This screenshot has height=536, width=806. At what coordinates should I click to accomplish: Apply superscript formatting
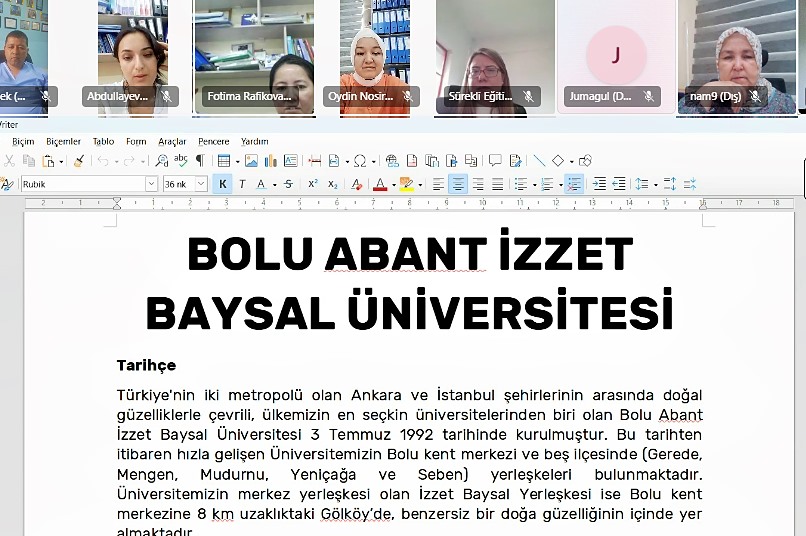tap(313, 184)
